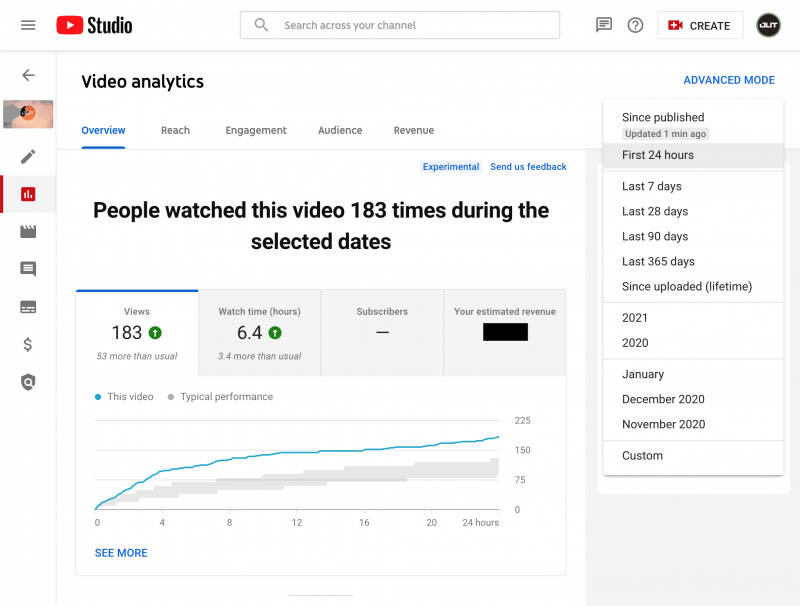The image size is (800, 606).
Task: Open the Details pencil icon in sidebar
Action: tap(28, 156)
